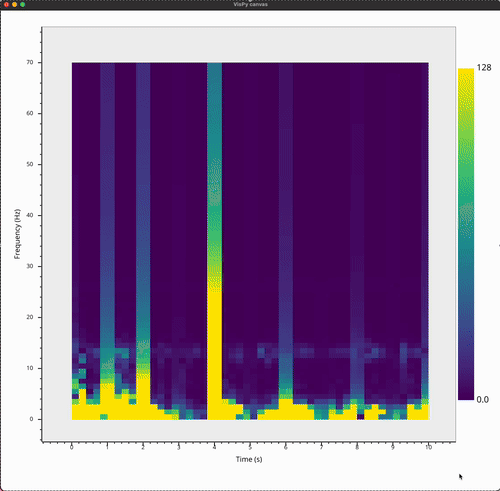Click the 6 tick on time axis
The height and width of the screenshot is (491, 500).
point(286,447)
